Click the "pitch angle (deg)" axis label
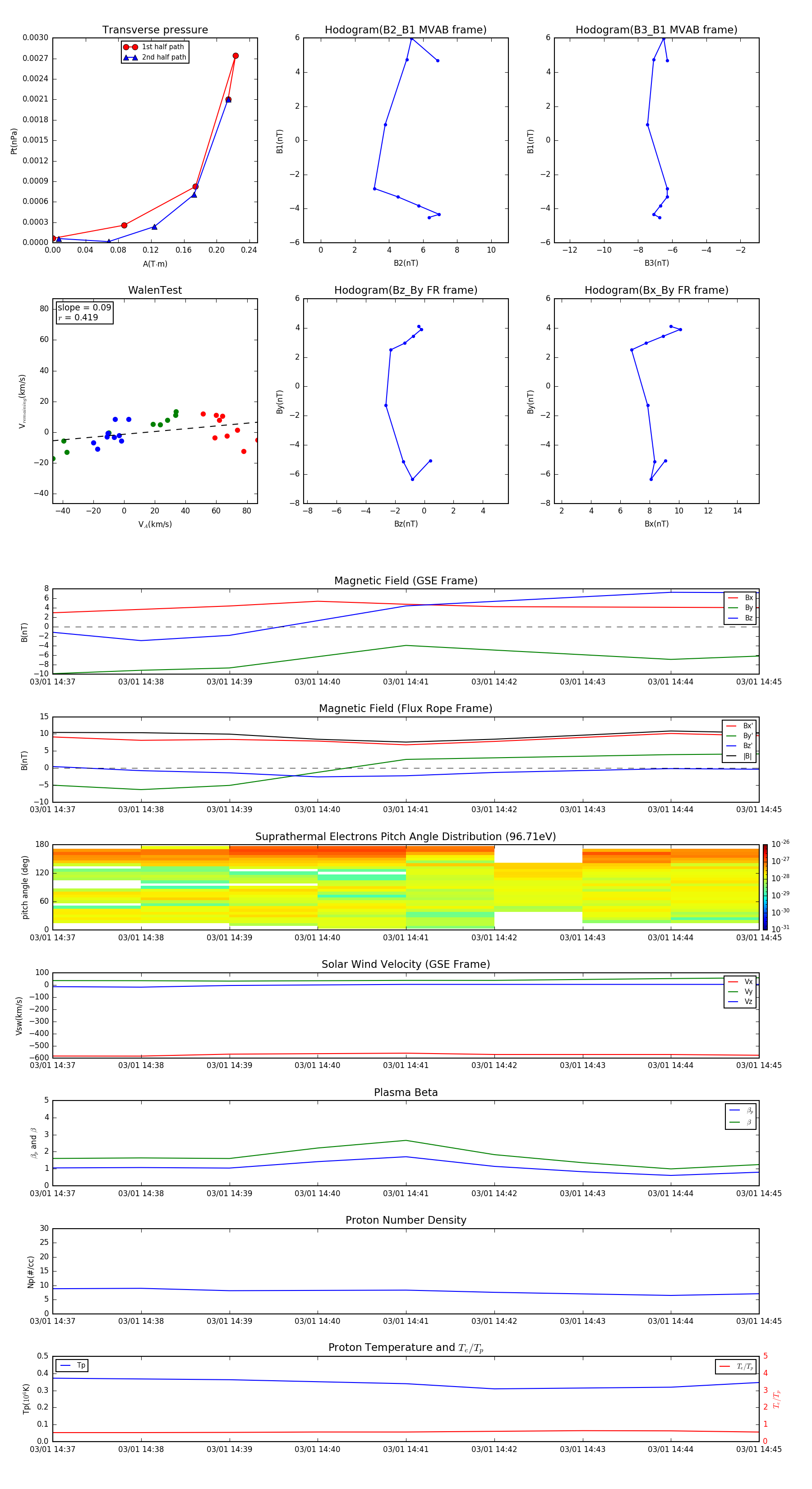The image size is (812, 1489). pos(25,887)
